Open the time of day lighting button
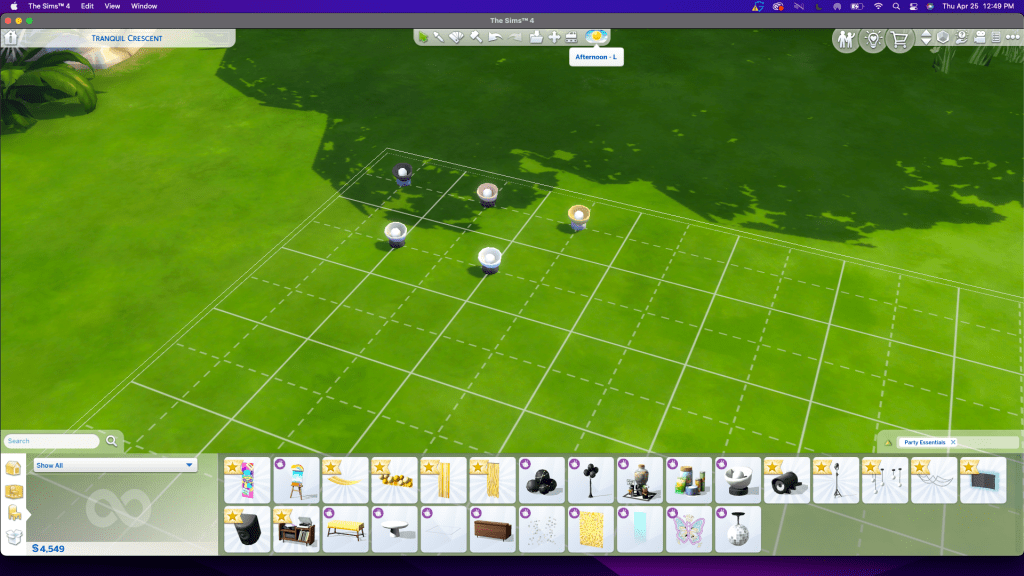Viewport: 1024px width, 576px height. coord(596,37)
